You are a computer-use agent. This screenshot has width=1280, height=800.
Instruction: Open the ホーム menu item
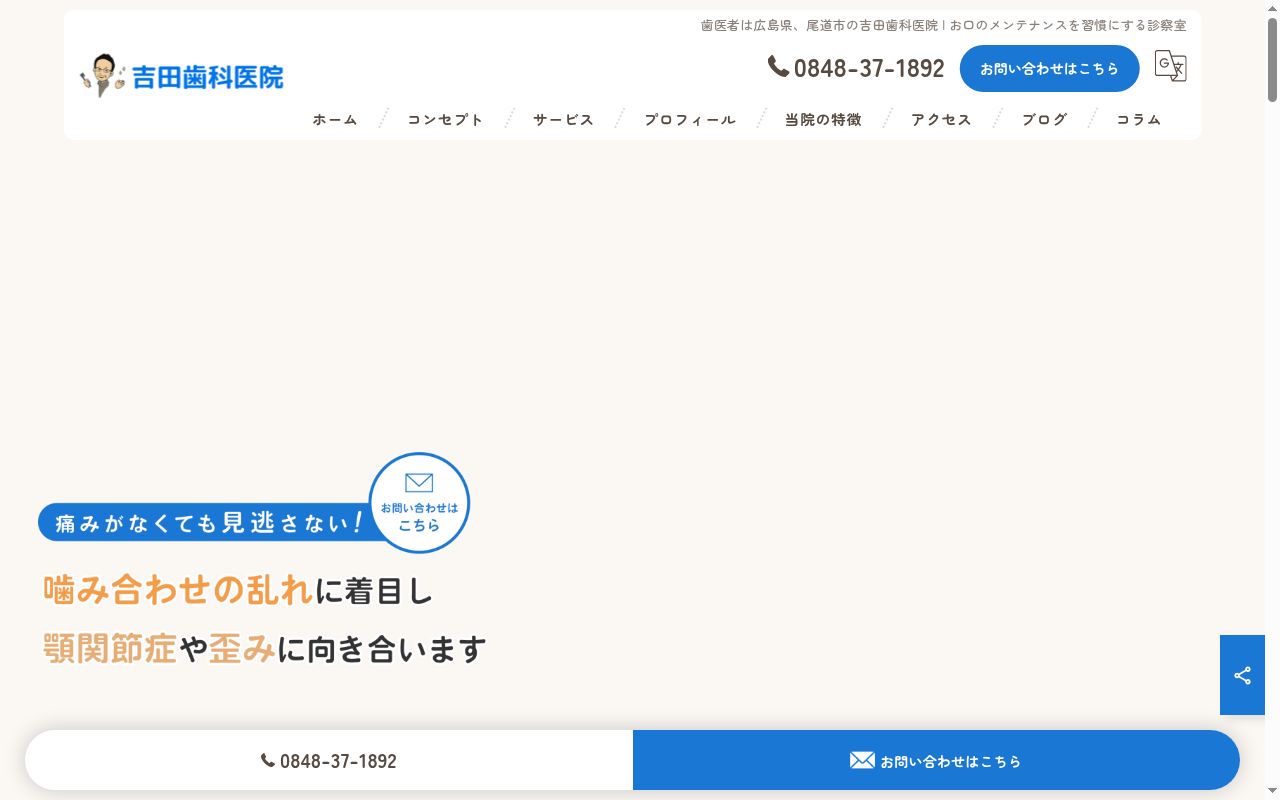click(x=335, y=119)
